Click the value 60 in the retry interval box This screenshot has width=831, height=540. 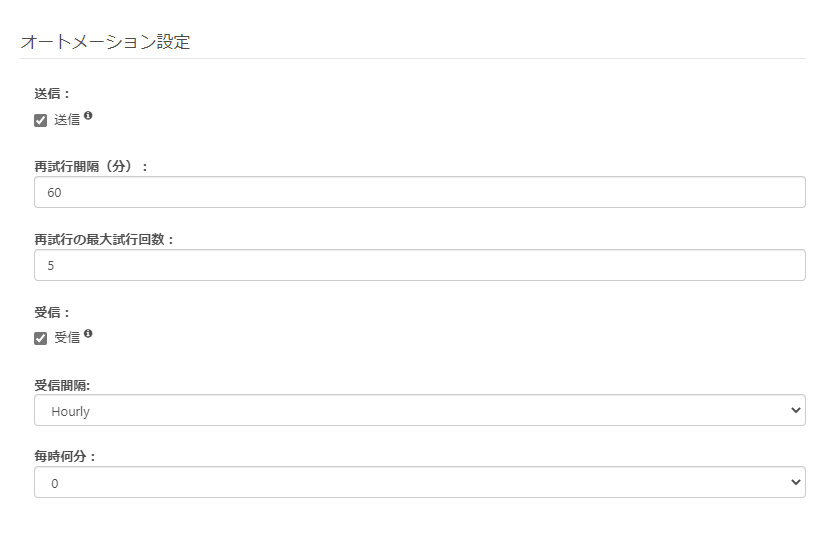(x=55, y=192)
